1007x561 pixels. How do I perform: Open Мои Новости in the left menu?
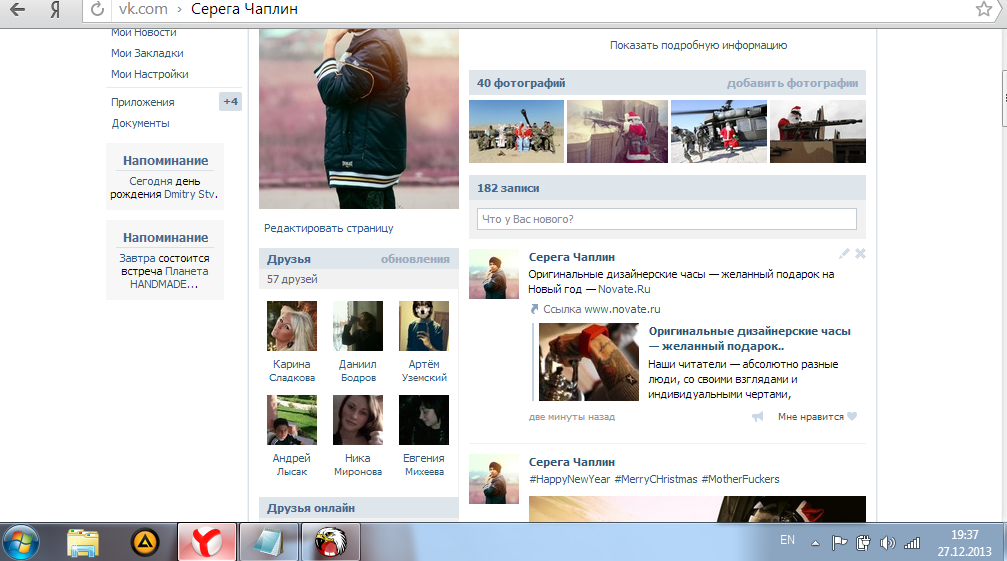pyautogui.click(x=144, y=32)
